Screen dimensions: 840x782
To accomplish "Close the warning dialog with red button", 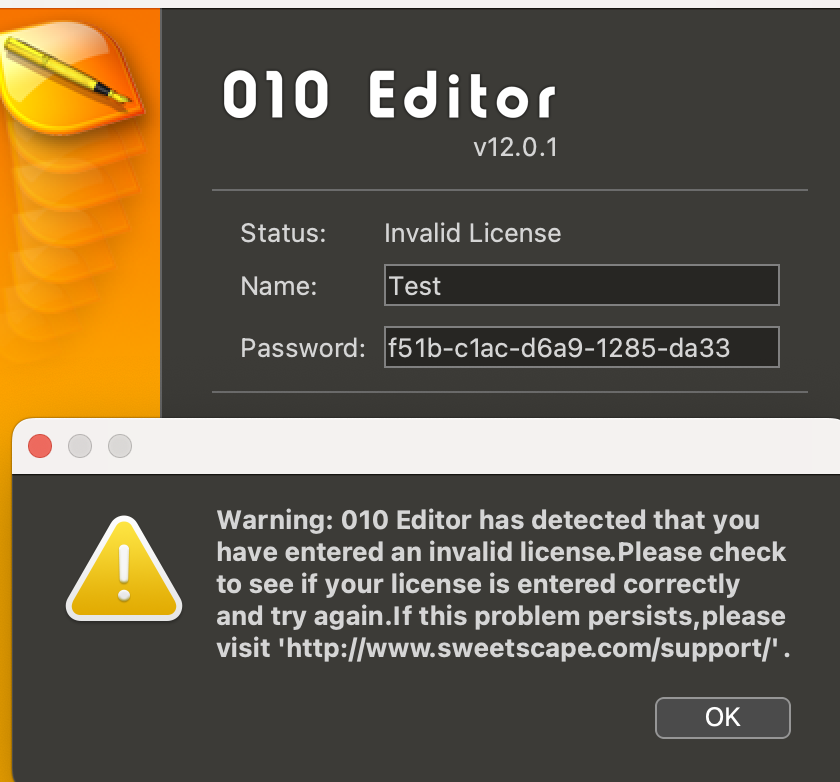I will [40, 446].
